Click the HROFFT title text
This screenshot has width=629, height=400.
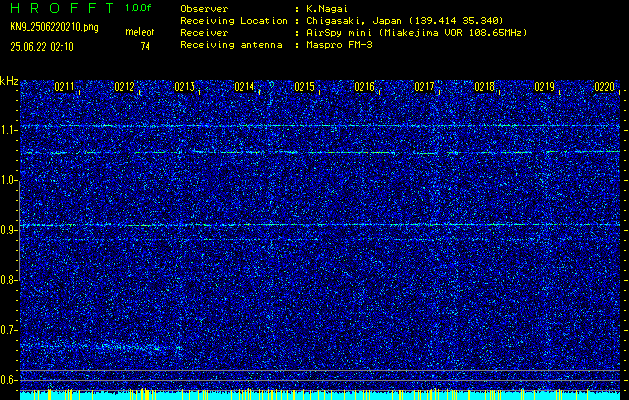pos(62,8)
